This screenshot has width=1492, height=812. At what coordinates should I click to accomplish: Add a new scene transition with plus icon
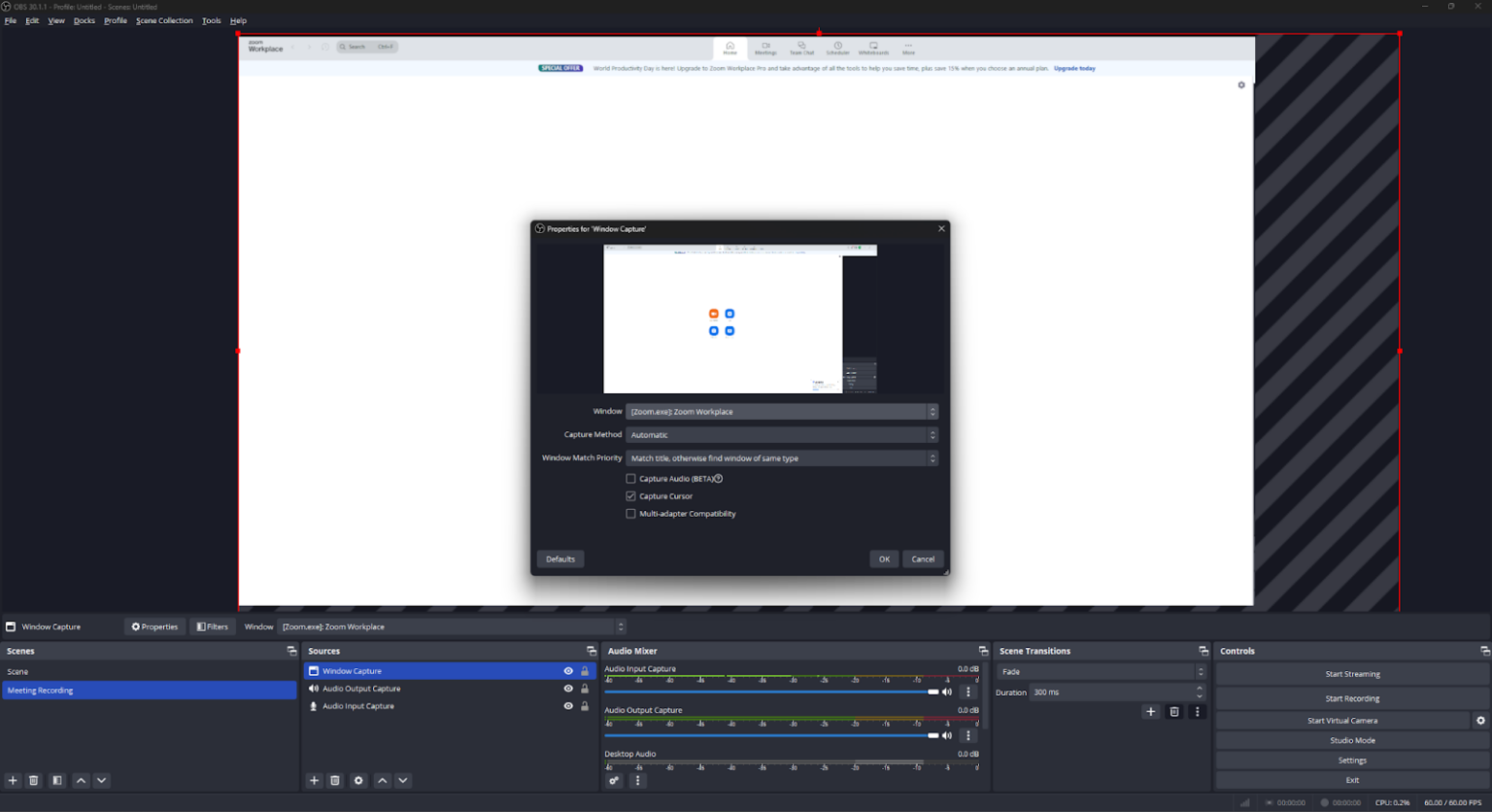[1151, 711]
